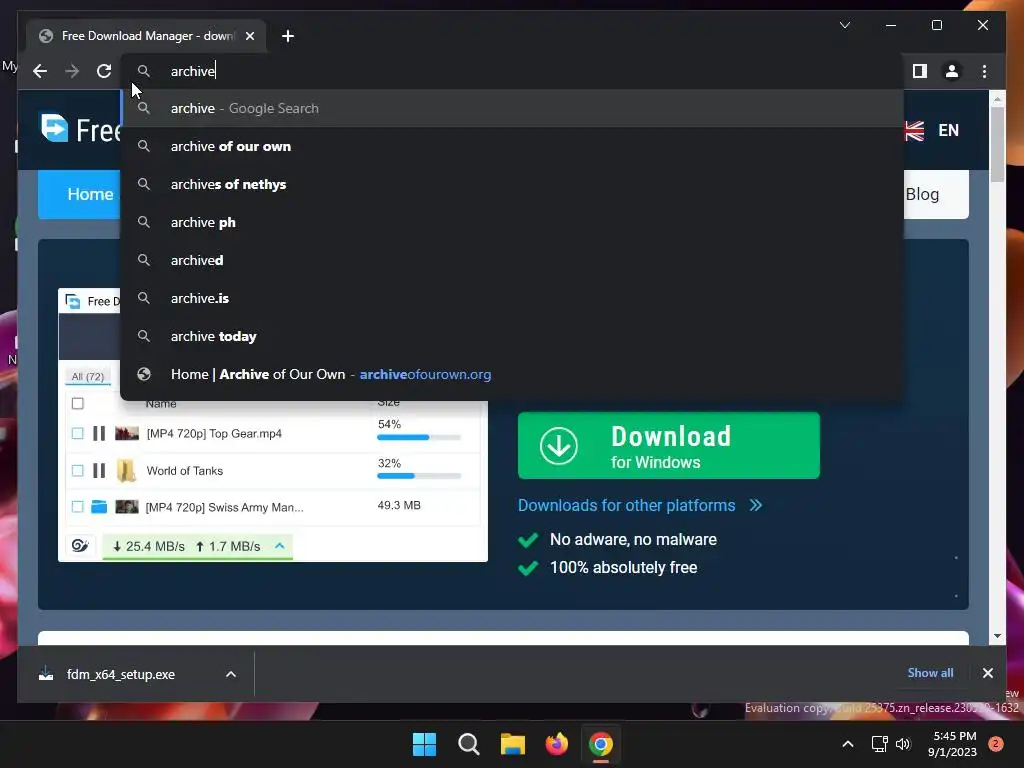Viewport: 1024px width, 768px height.
Task: Open the tab search chevron in title bar
Action: [x=844, y=25]
